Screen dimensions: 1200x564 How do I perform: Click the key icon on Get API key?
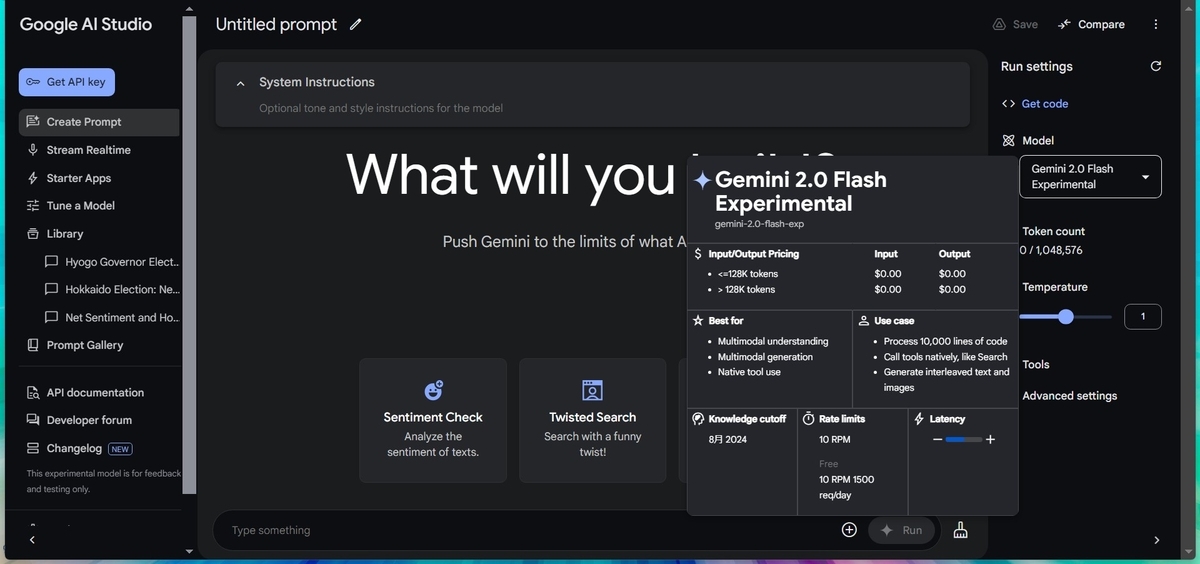pos(33,82)
